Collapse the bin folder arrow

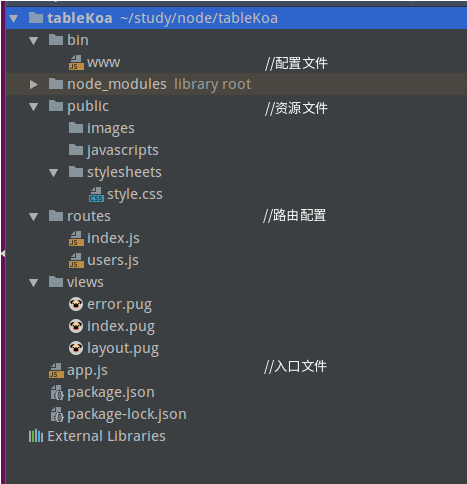34,41
